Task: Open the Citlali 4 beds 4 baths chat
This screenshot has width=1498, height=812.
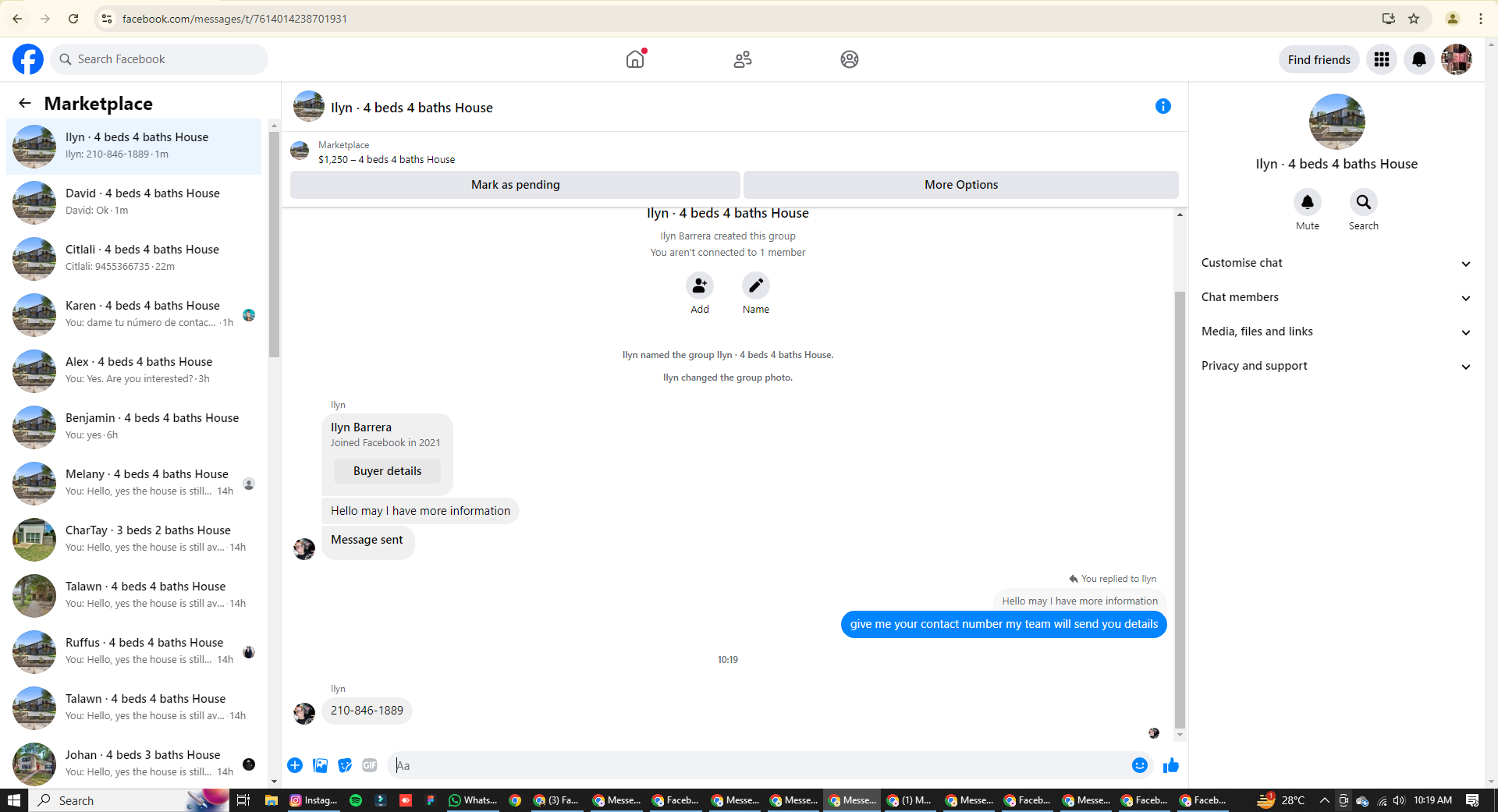Action: 134,259
